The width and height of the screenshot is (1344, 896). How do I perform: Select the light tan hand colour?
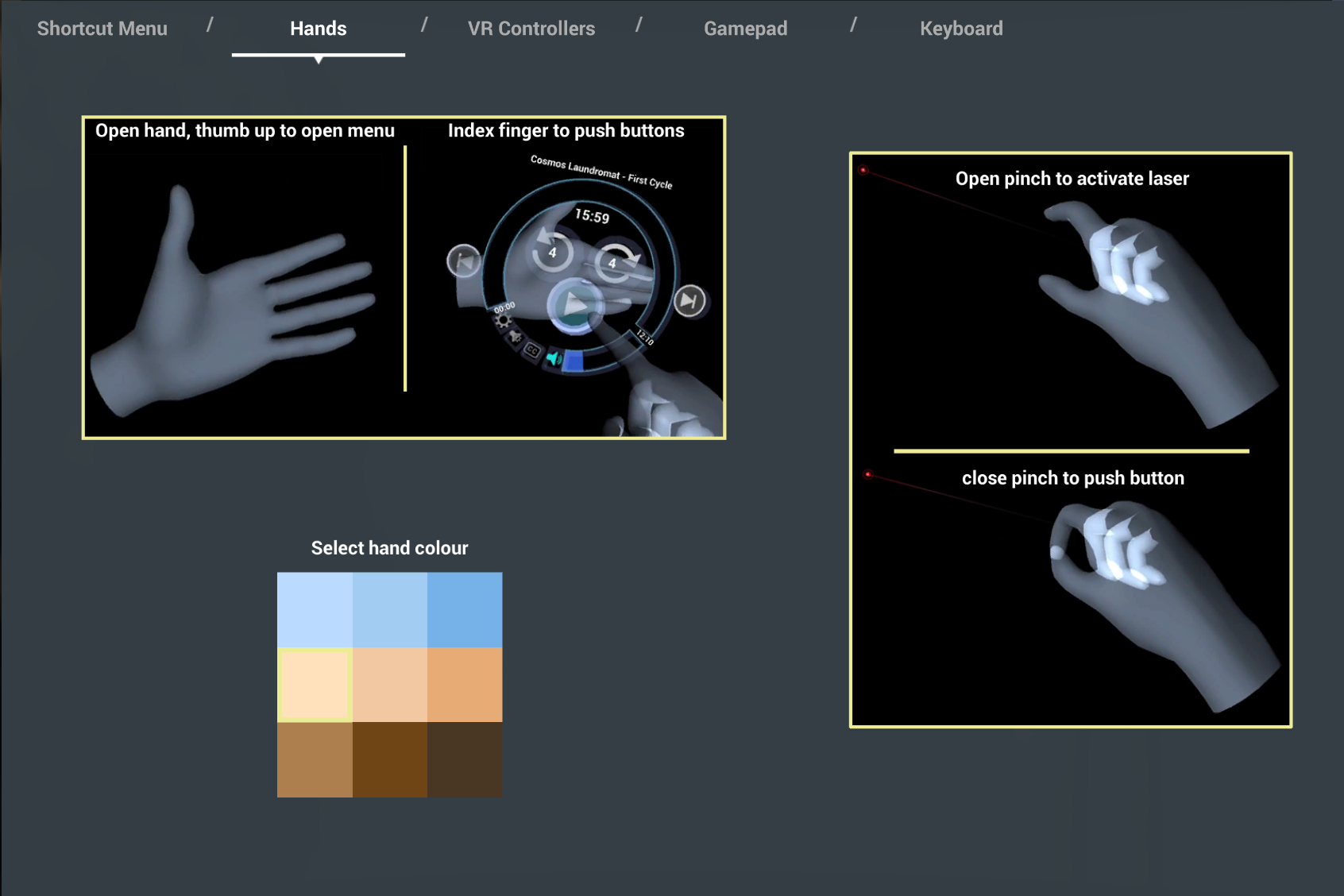click(390, 685)
